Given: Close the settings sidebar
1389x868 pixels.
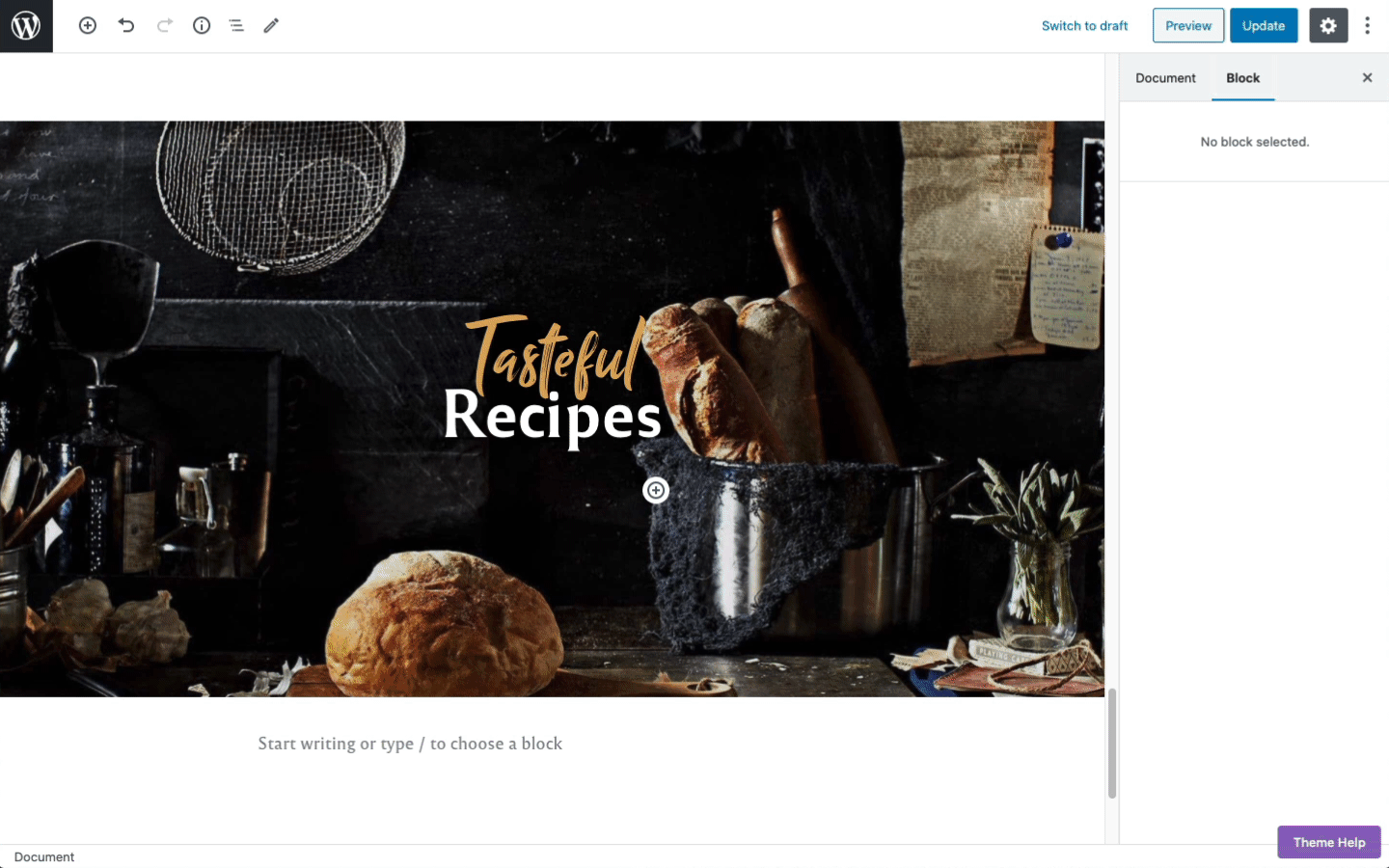Looking at the screenshot, I should pyautogui.click(x=1367, y=78).
